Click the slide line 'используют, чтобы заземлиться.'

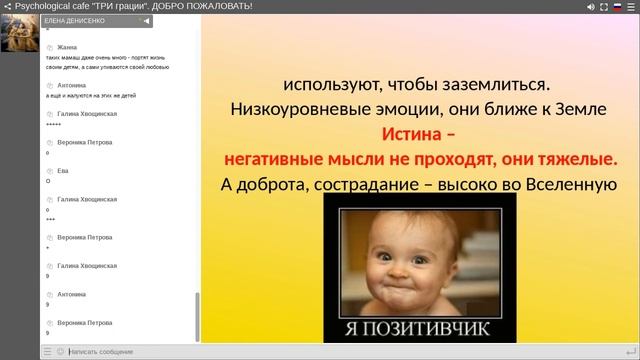click(x=417, y=84)
